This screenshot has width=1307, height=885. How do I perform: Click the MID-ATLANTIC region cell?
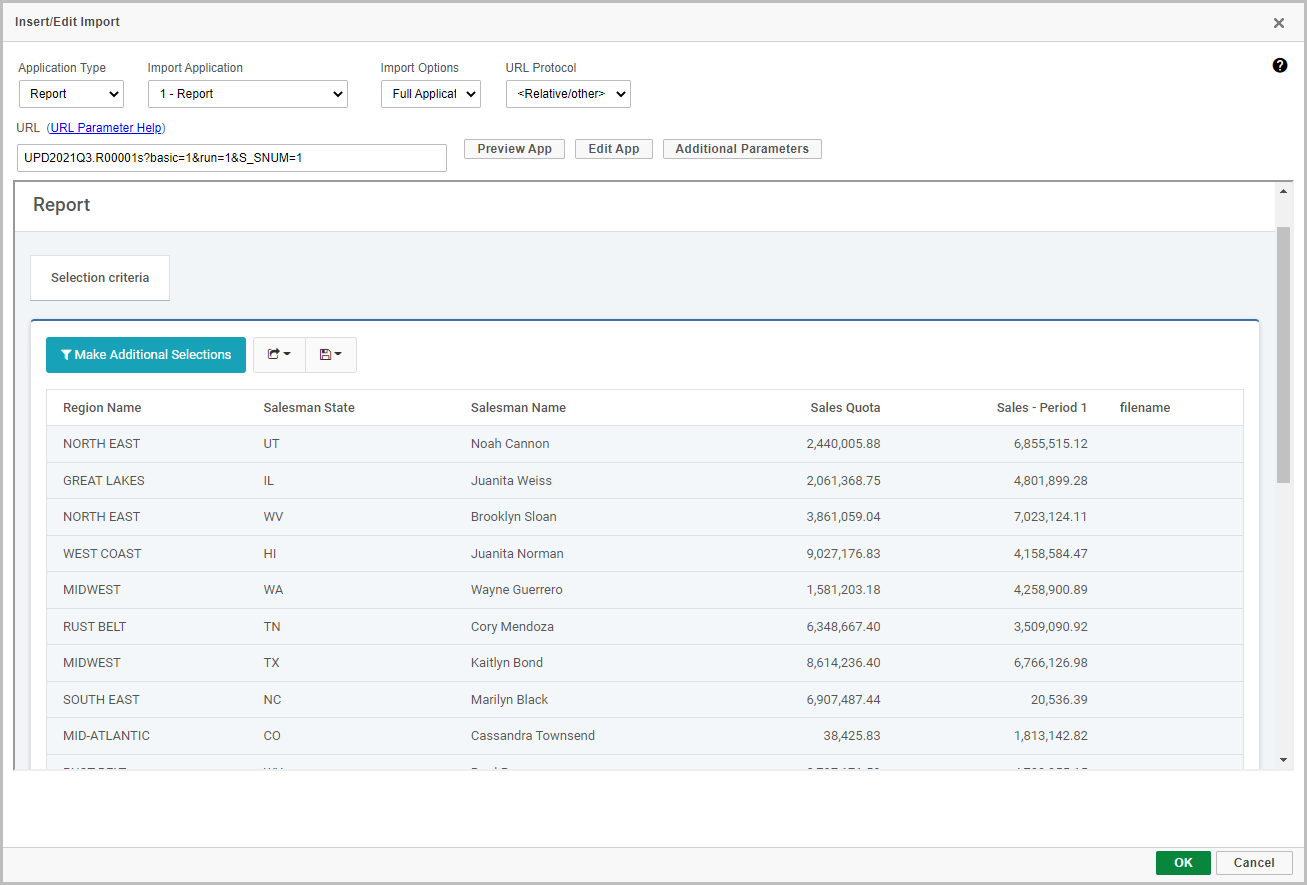[x=106, y=736]
